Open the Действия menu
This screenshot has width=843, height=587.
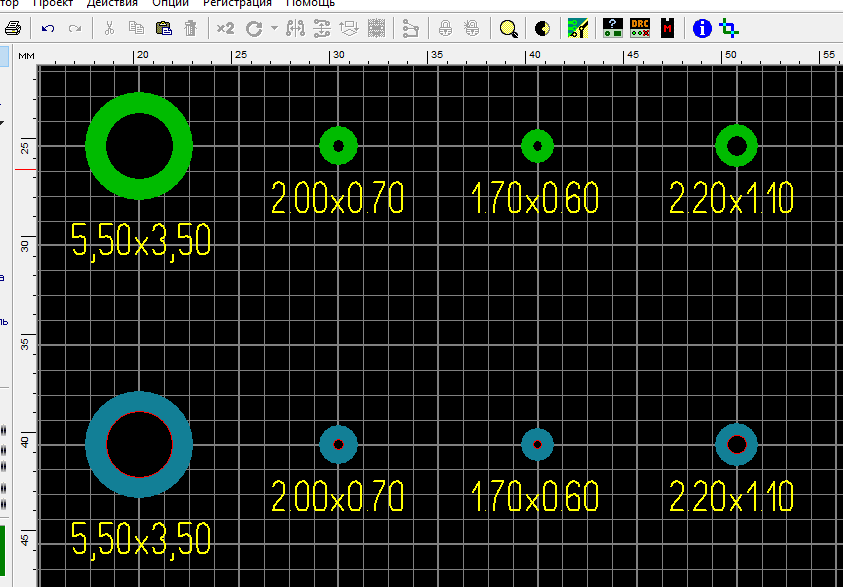tap(113, 4)
